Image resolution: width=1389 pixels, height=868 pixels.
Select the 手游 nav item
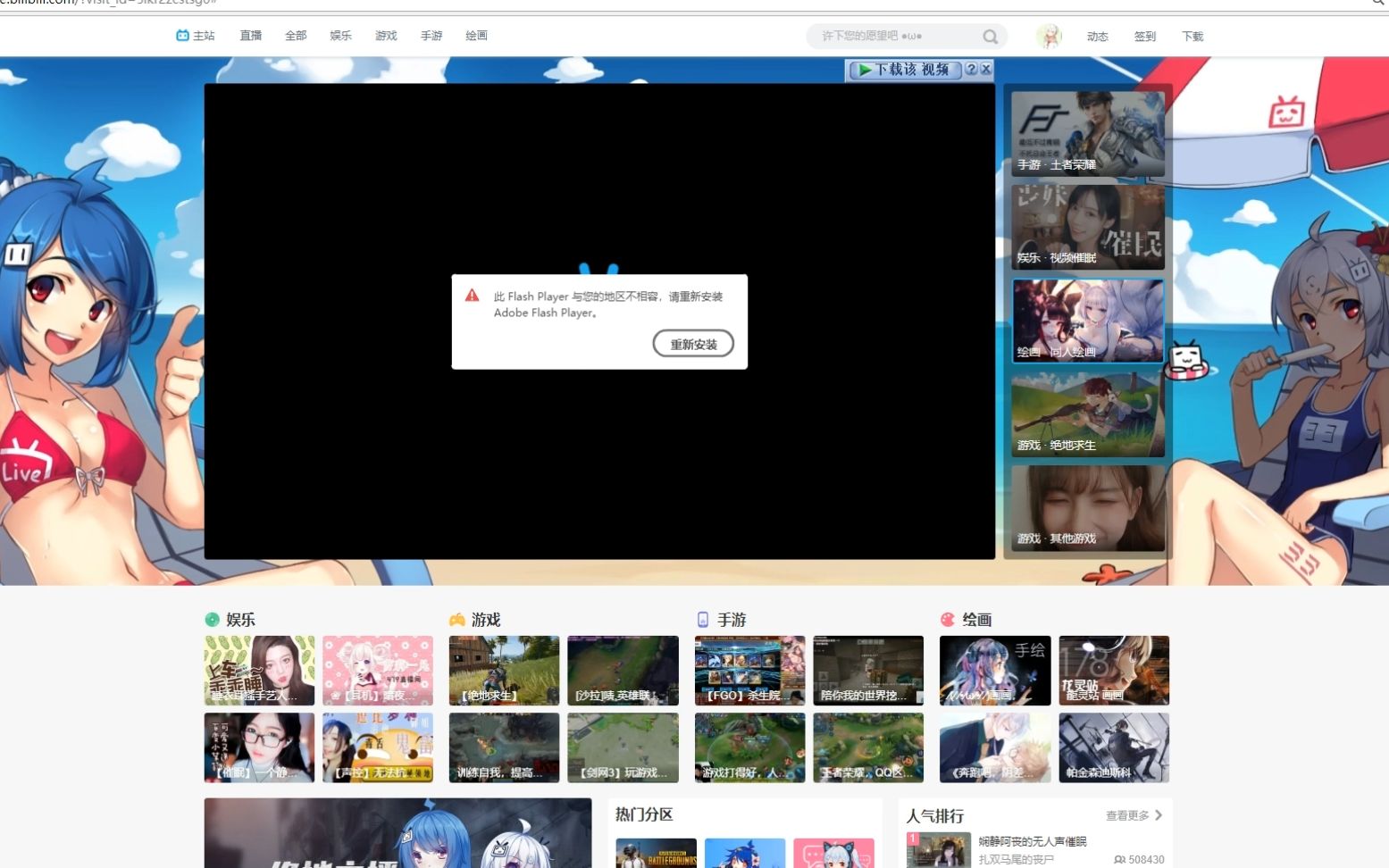(431, 36)
